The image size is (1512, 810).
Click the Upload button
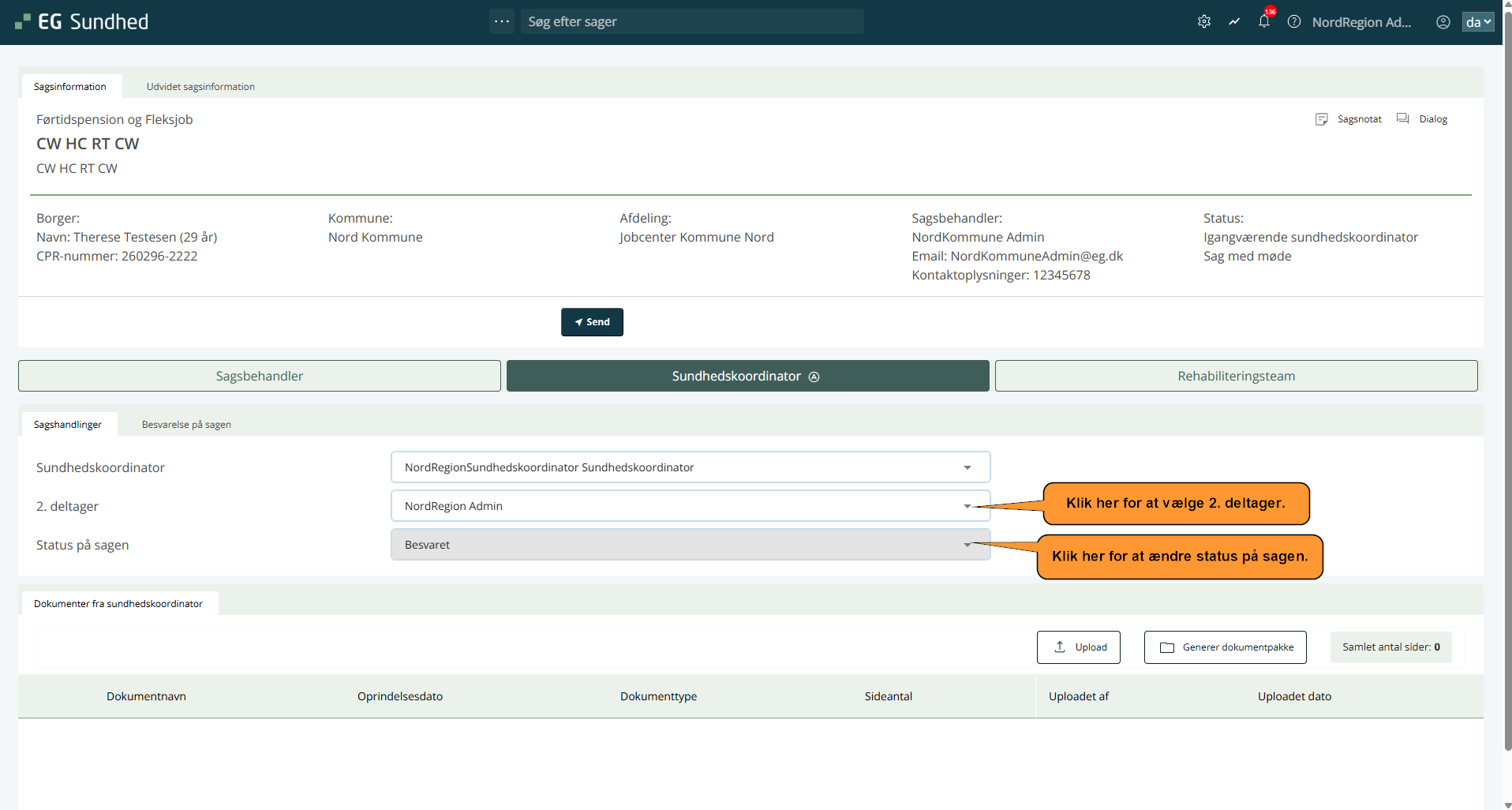[x=1078, y=647]
